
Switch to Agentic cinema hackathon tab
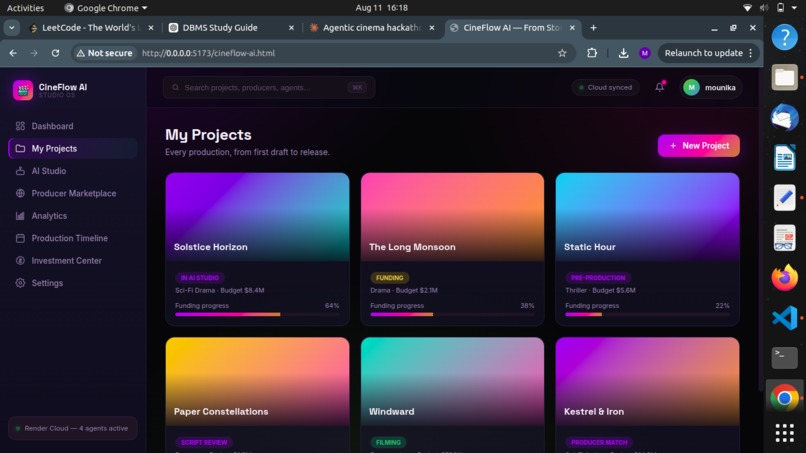point(371,28)
